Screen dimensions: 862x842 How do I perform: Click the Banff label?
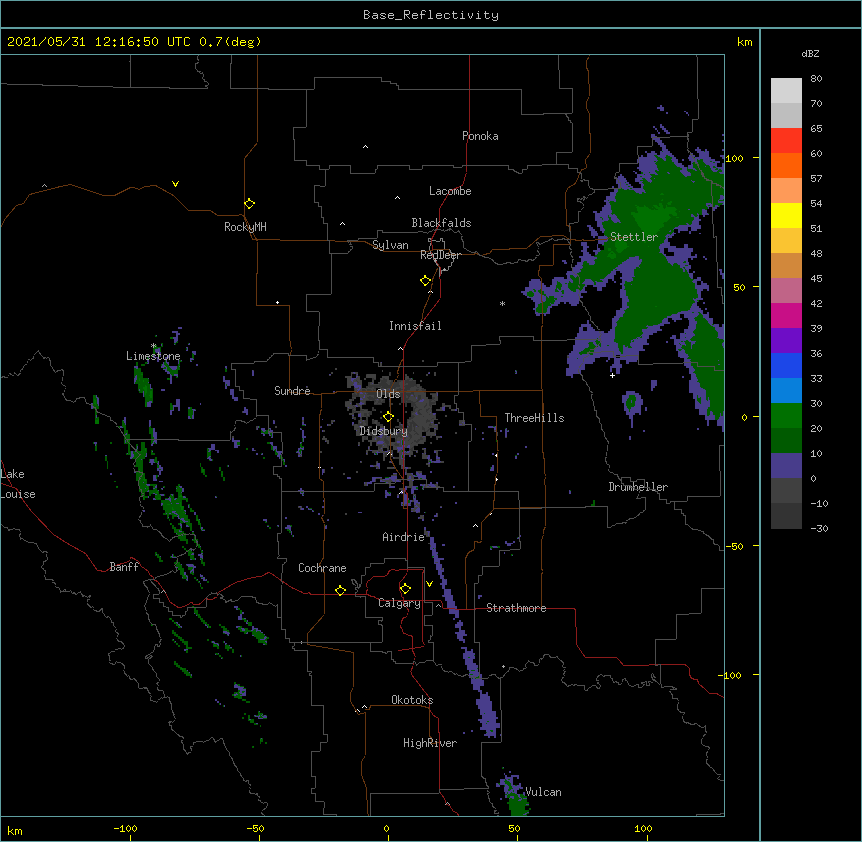[x=124, y=567]
